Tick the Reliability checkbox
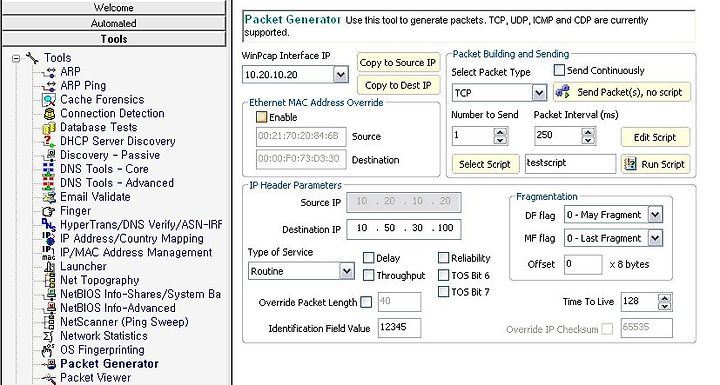This screenshot has width=720, height=385. (x=443, y=258)
